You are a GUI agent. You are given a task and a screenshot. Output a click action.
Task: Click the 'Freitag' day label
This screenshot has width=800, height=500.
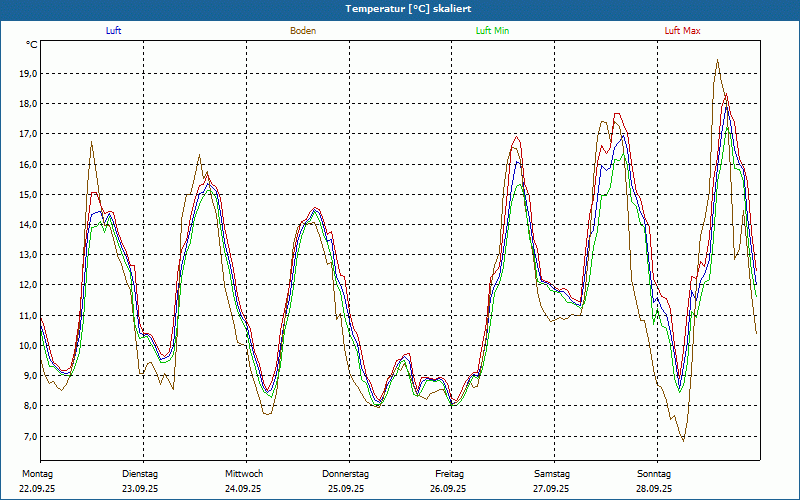tap(449, 474)
